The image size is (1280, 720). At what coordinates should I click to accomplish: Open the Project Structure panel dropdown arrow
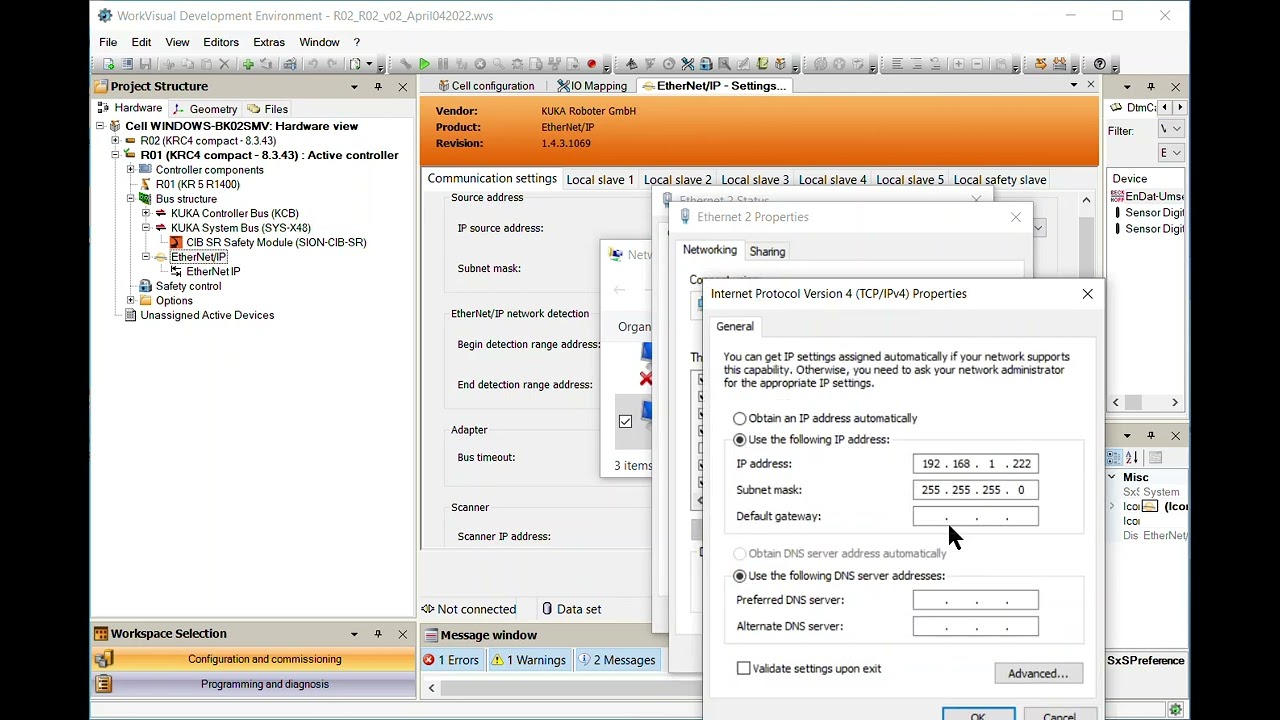pyautogui.click(x=354, y=87)
